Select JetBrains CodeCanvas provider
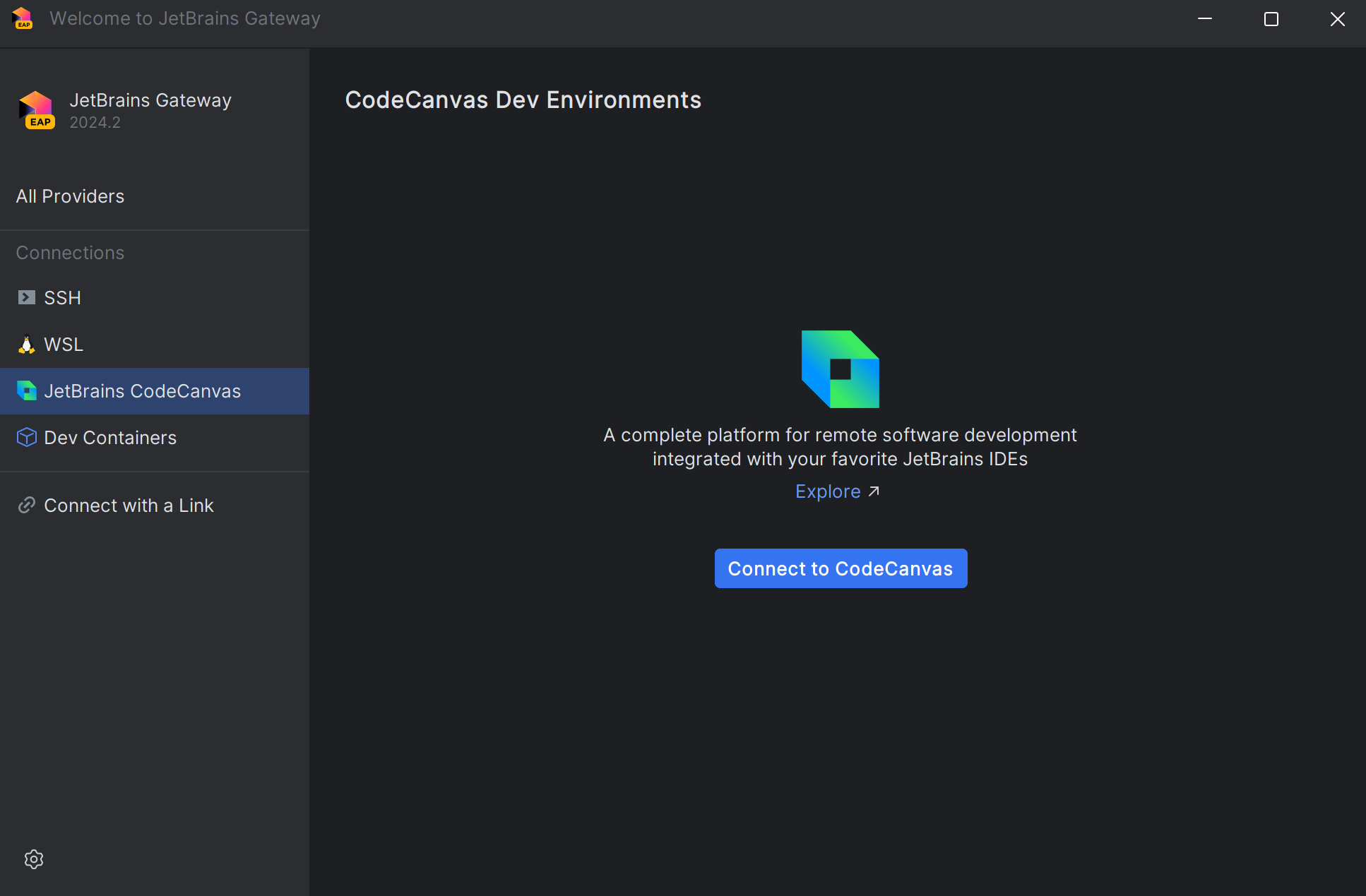The height and width of the screenshot is (896, 1366). click(x=142, y=391)
